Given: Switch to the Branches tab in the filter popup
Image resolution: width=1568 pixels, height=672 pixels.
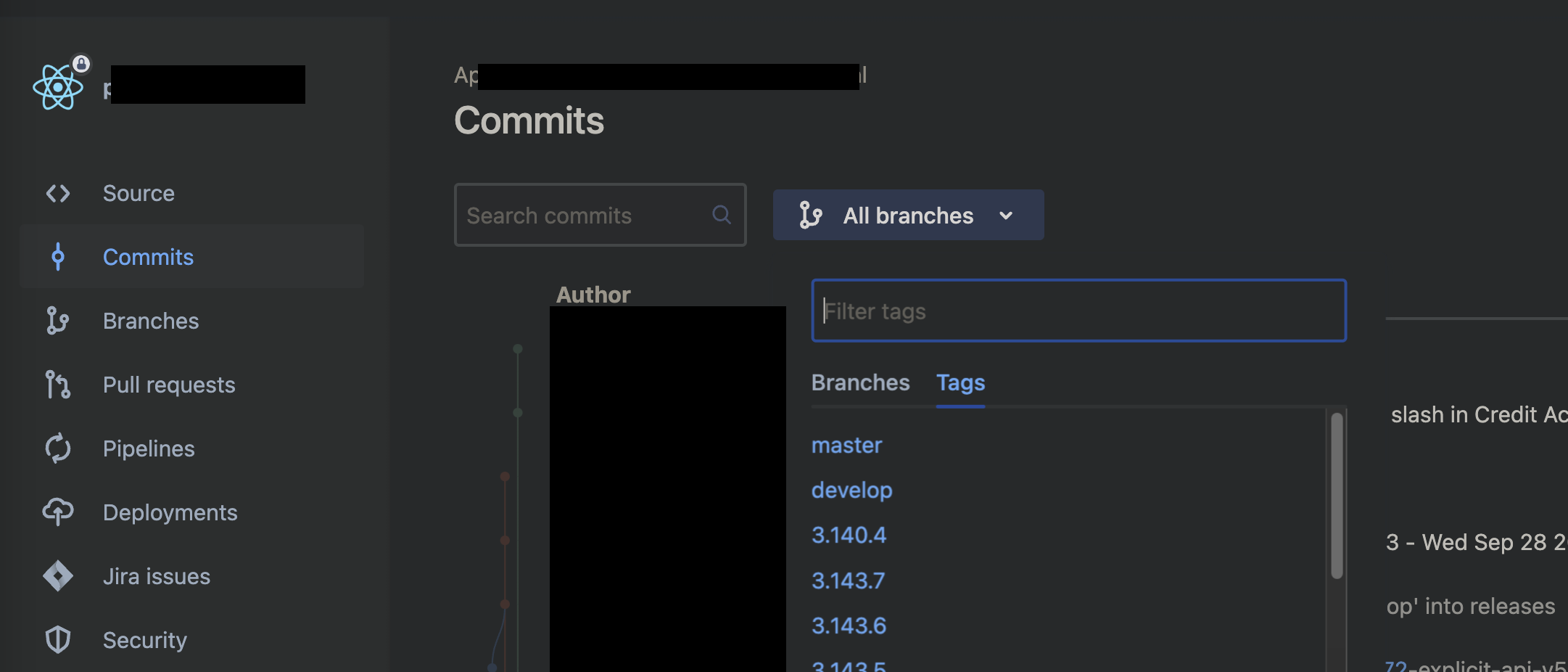Looking at the screenshot, I should (x=860, y=382).
